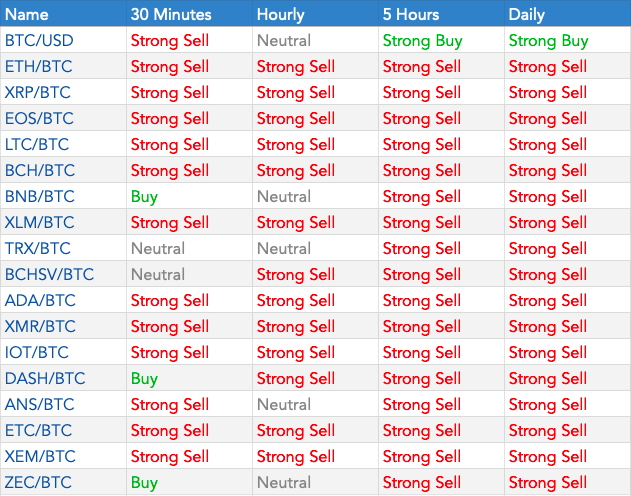Select DASH/BTC 30 Minutes Buy cell
Viewport: 631px width, 496px height.
click(x=144, y=379)
